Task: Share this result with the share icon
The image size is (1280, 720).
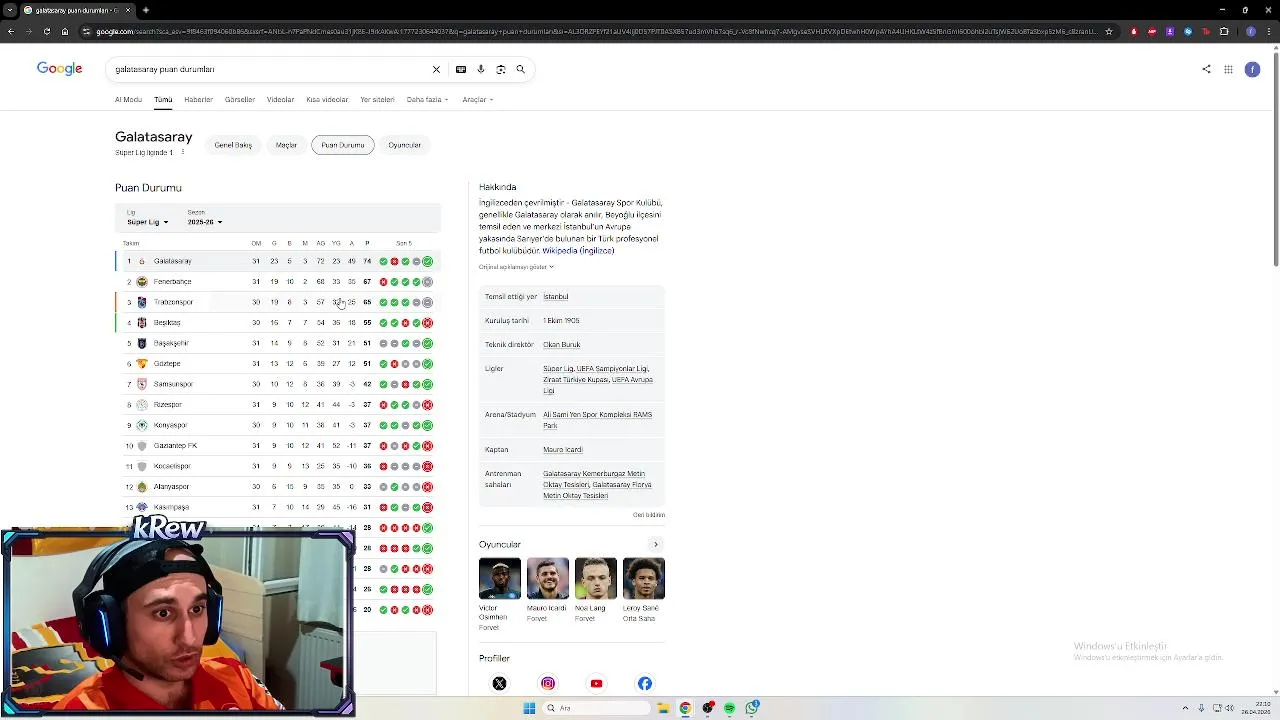Action: pyautogui.click(x=1206, y=69)
